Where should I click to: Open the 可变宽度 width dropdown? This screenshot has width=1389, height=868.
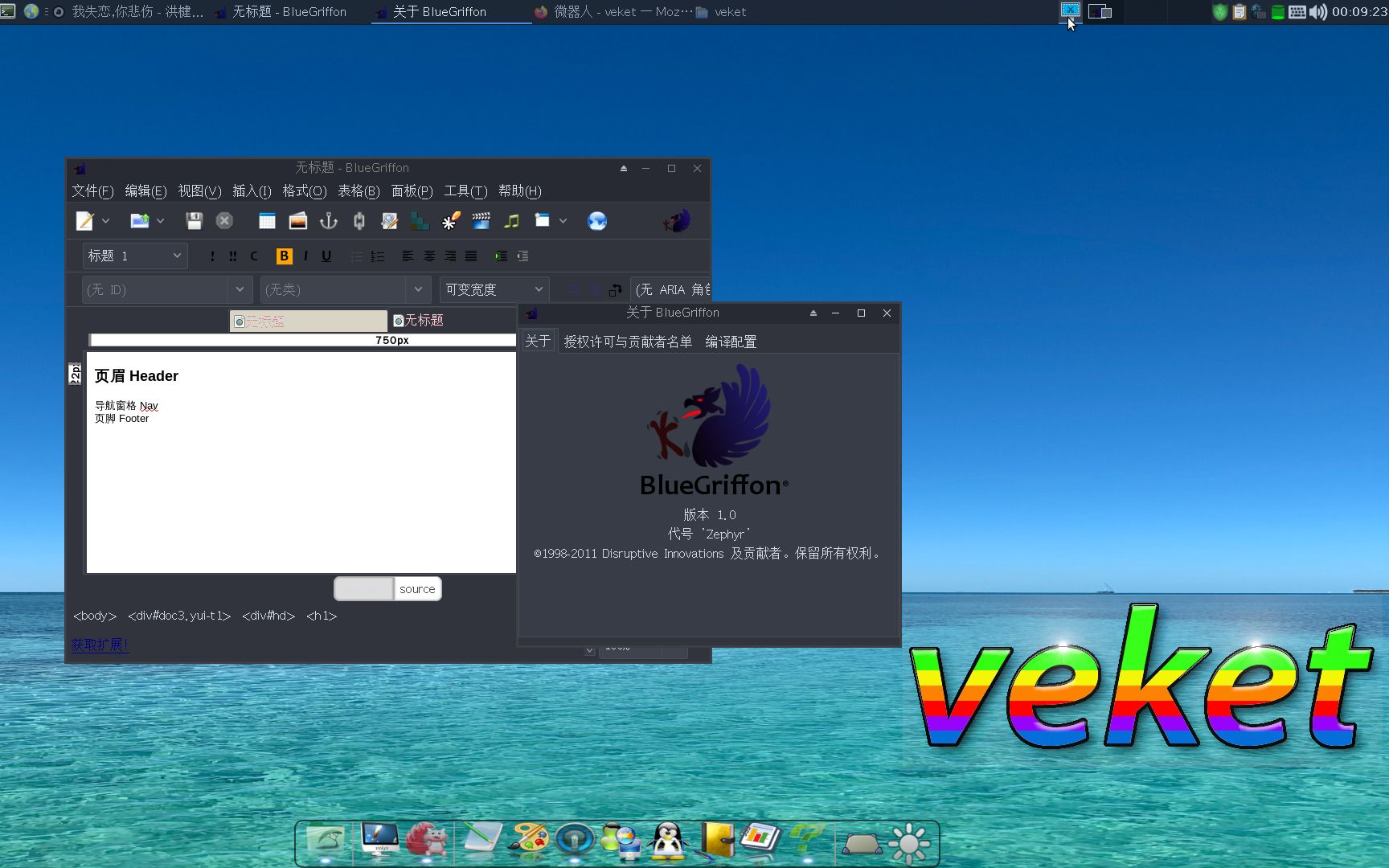pyautogui.click(x=494, y=289)
